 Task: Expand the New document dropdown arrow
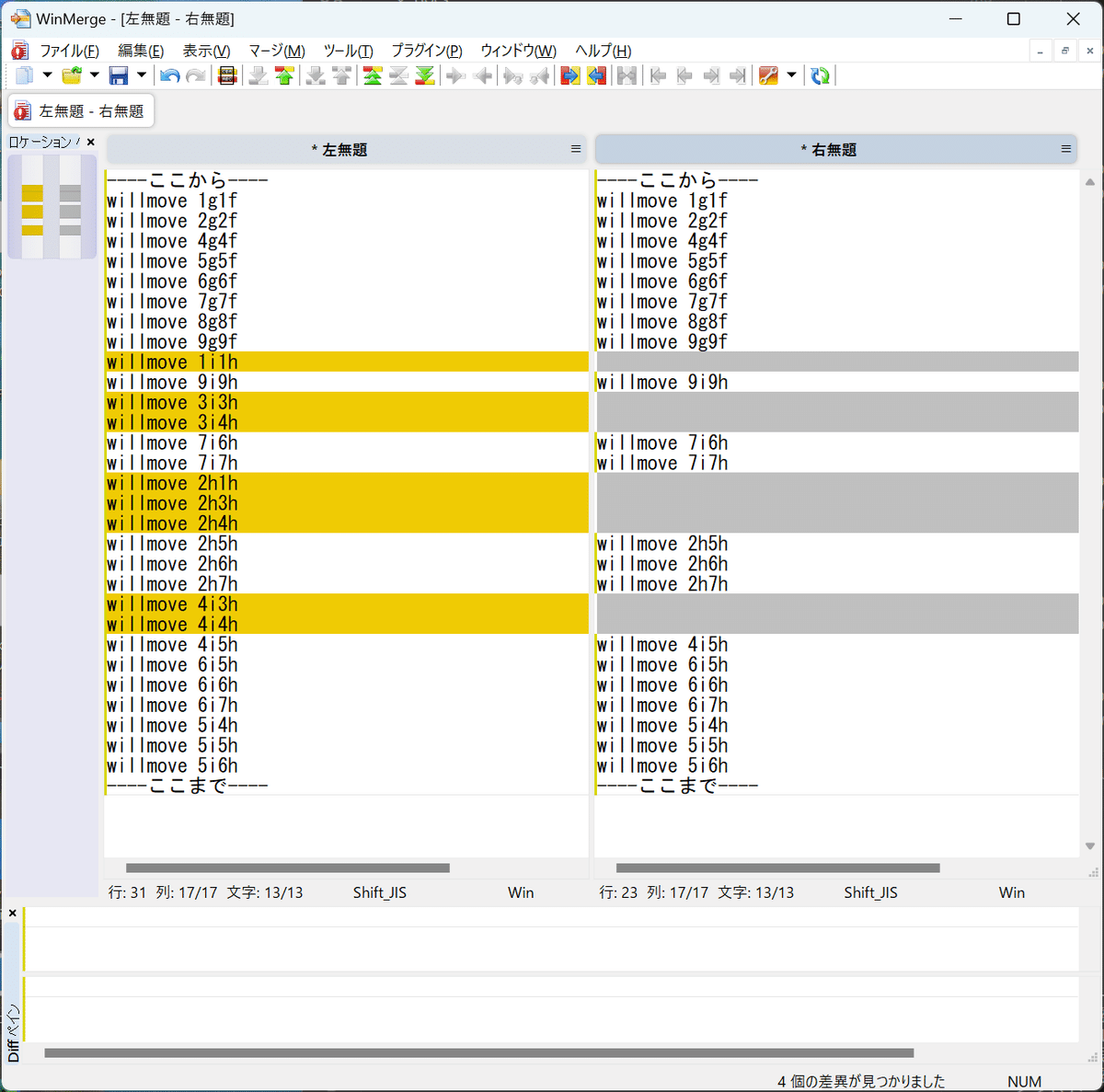pyautogui.click(x=47, y=75)
